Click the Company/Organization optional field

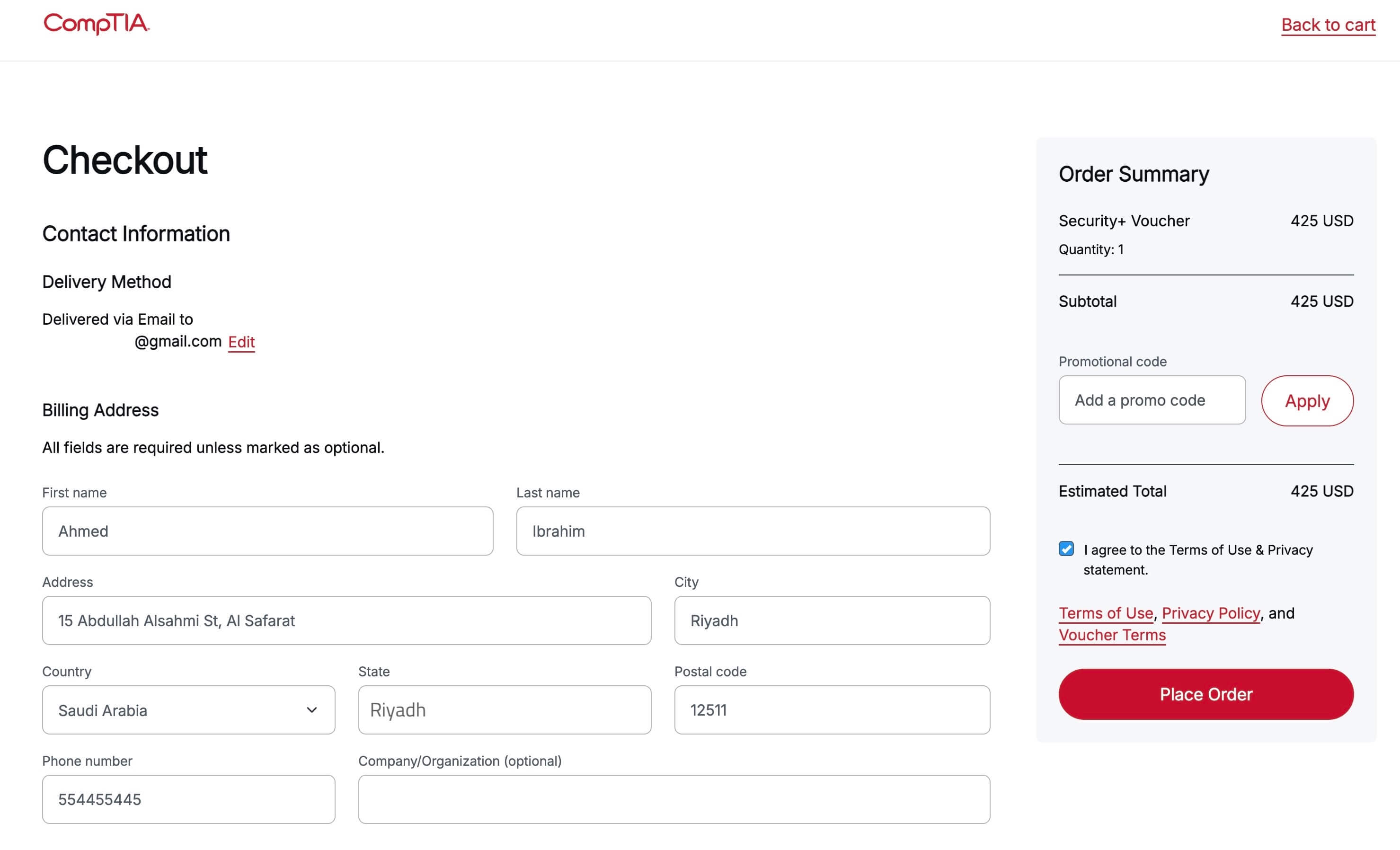click(x=673, y=799)
